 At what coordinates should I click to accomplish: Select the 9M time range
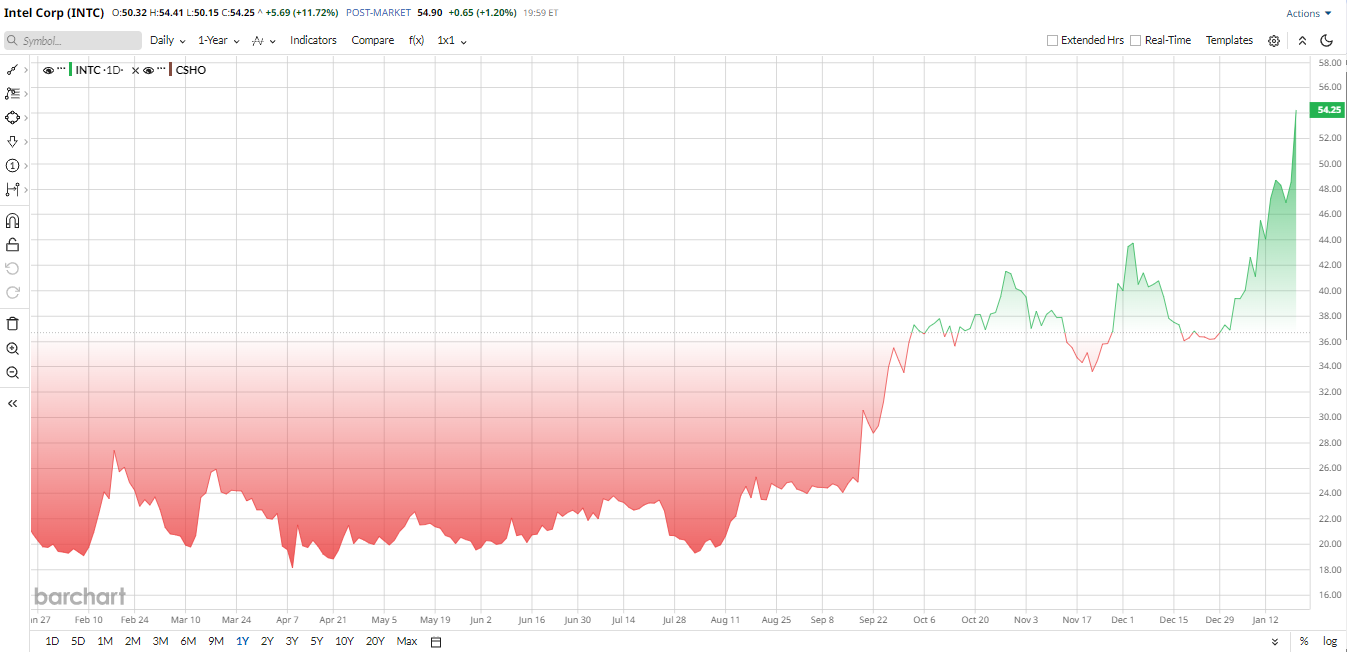[x=215, y=641]
